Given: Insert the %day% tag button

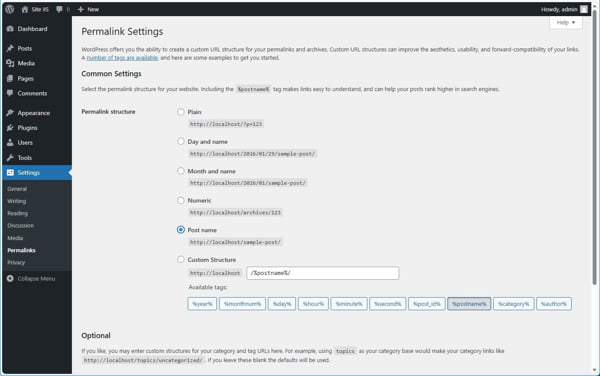Looking at the screenshot, I should pyautogui.click(x=282, y=304).
